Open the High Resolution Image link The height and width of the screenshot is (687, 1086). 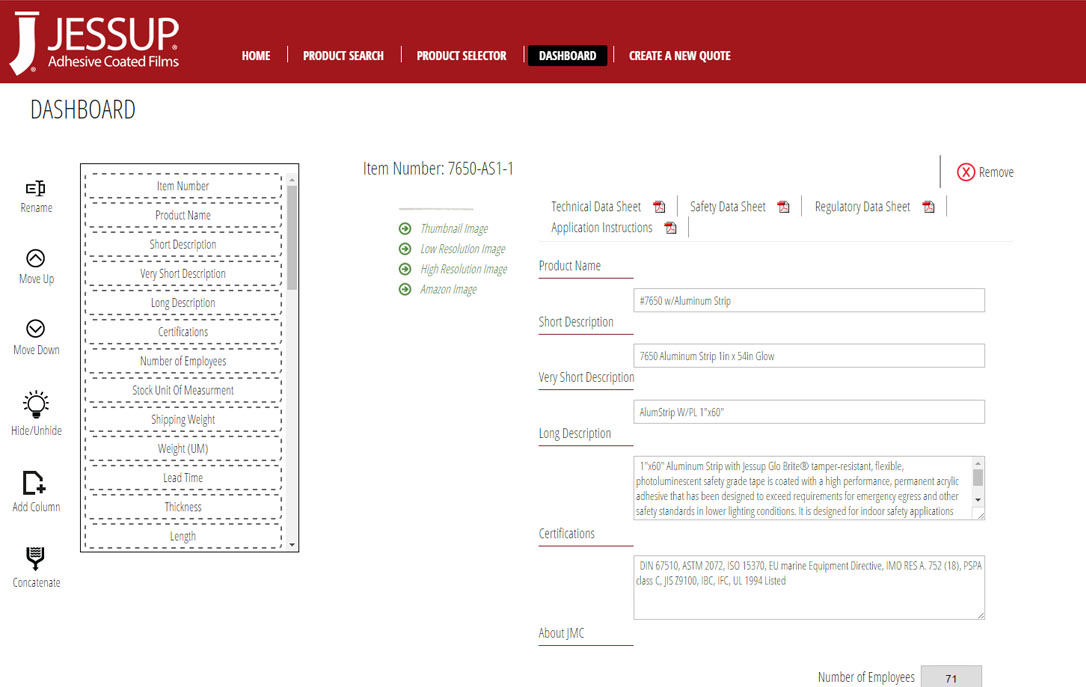463,269
